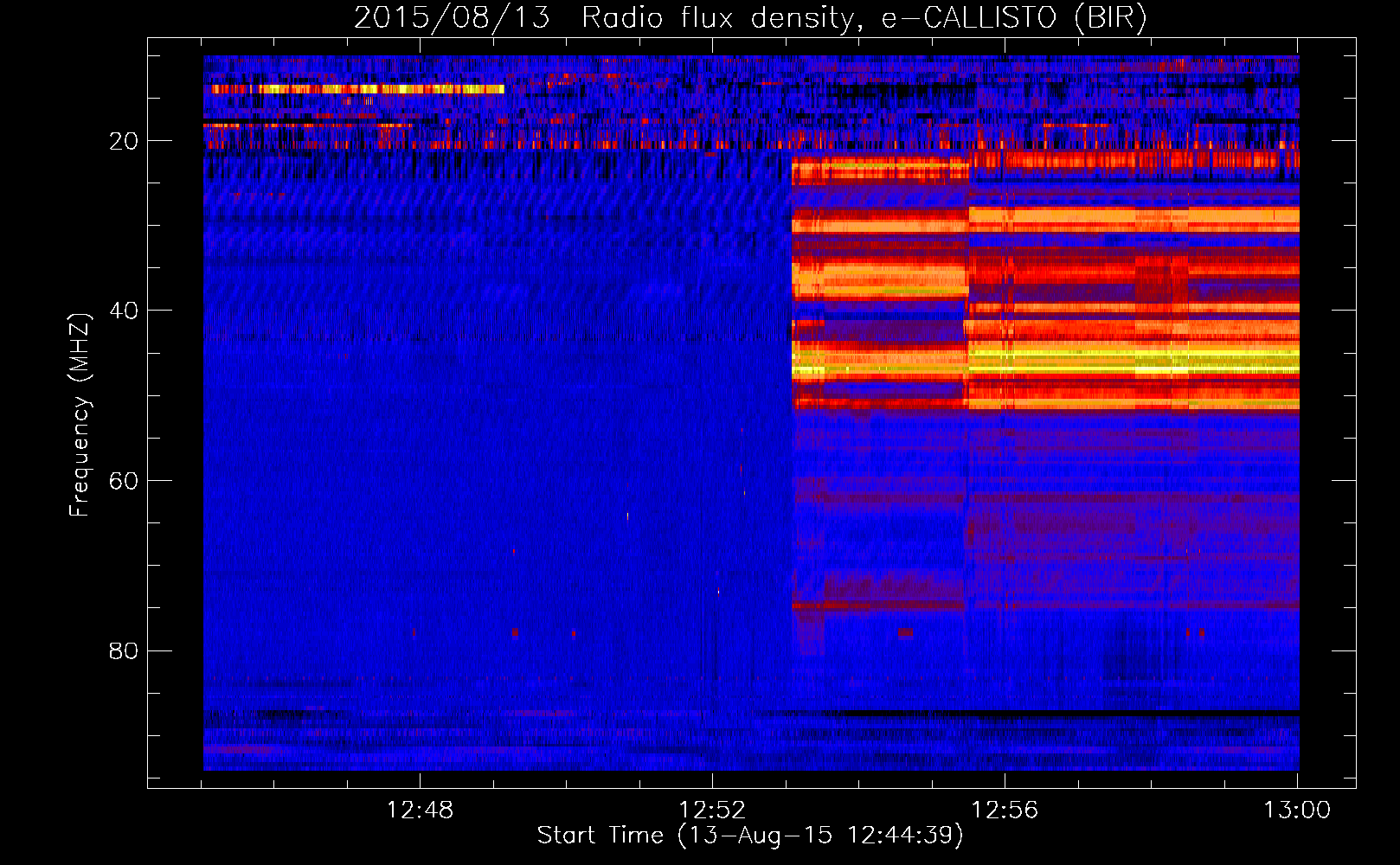Click the '12:48' time tick label
Image resolution: width=1400 pixels, height=865 pixels.
pyautogui.click(x=420, y=811)
